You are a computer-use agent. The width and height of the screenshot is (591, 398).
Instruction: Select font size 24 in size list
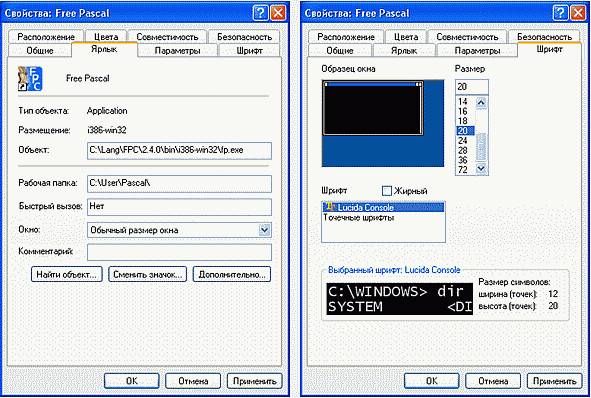463,141
